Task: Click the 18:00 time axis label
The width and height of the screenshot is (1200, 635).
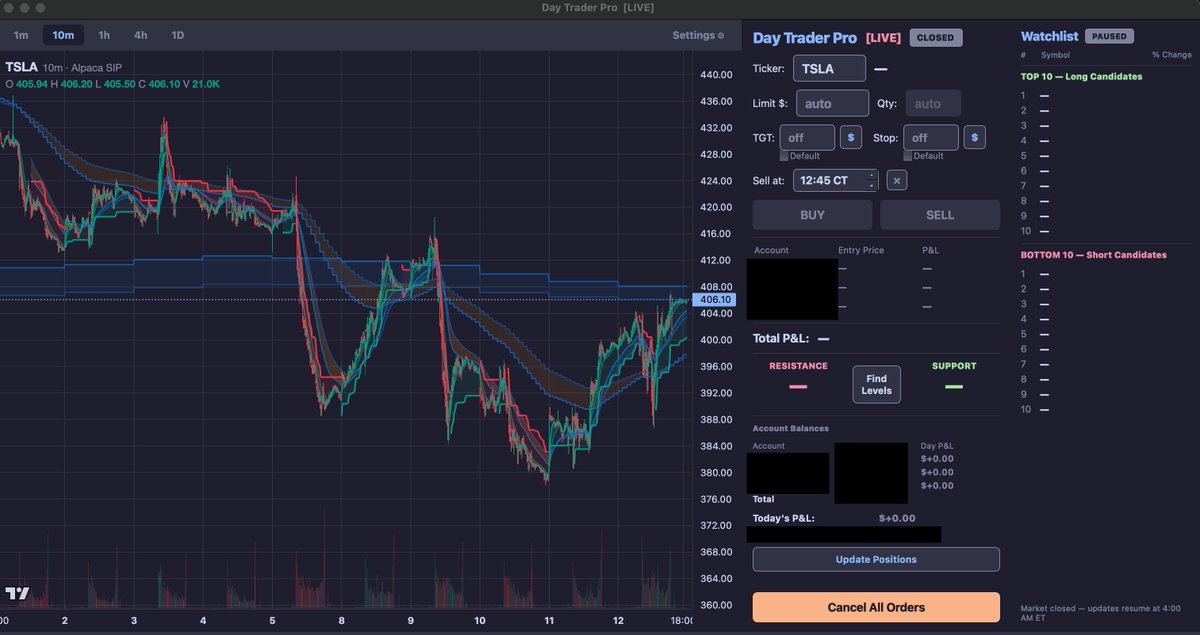Action: (x=682, y=621)
